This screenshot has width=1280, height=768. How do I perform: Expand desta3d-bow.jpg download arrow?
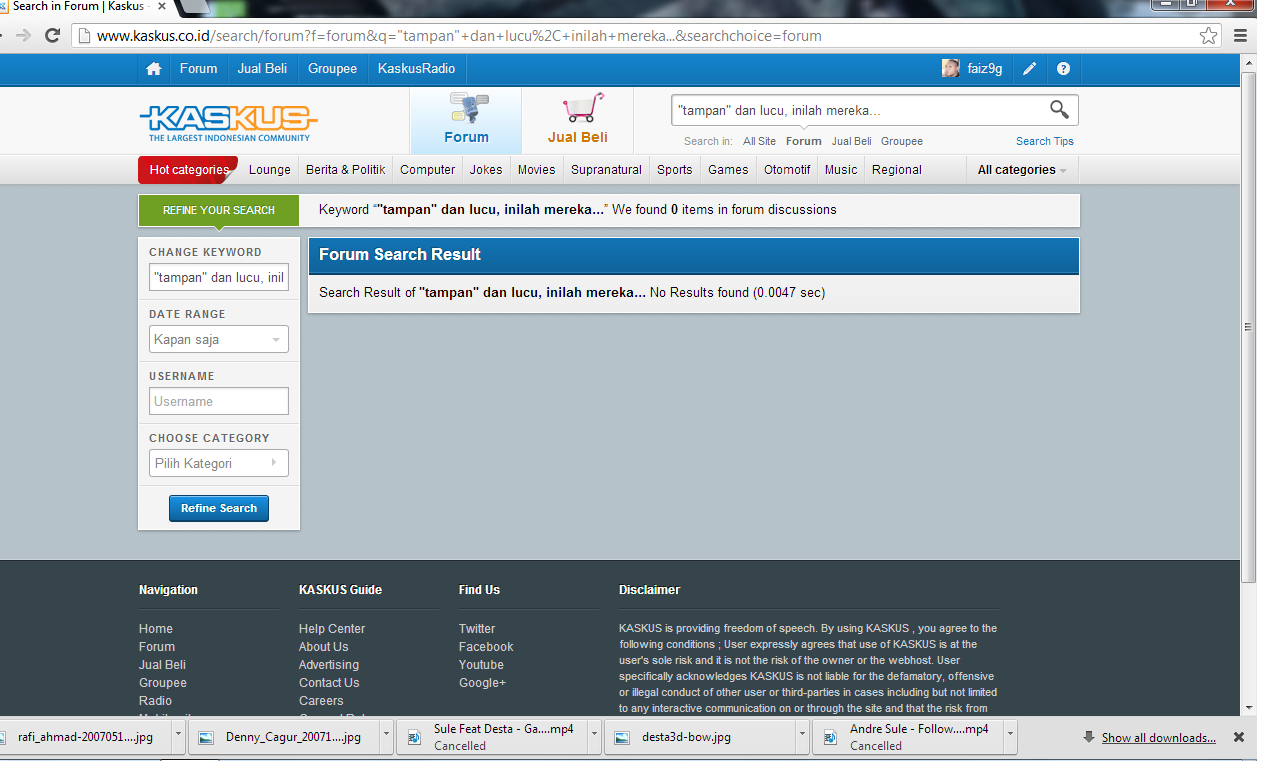pos(802,737)
